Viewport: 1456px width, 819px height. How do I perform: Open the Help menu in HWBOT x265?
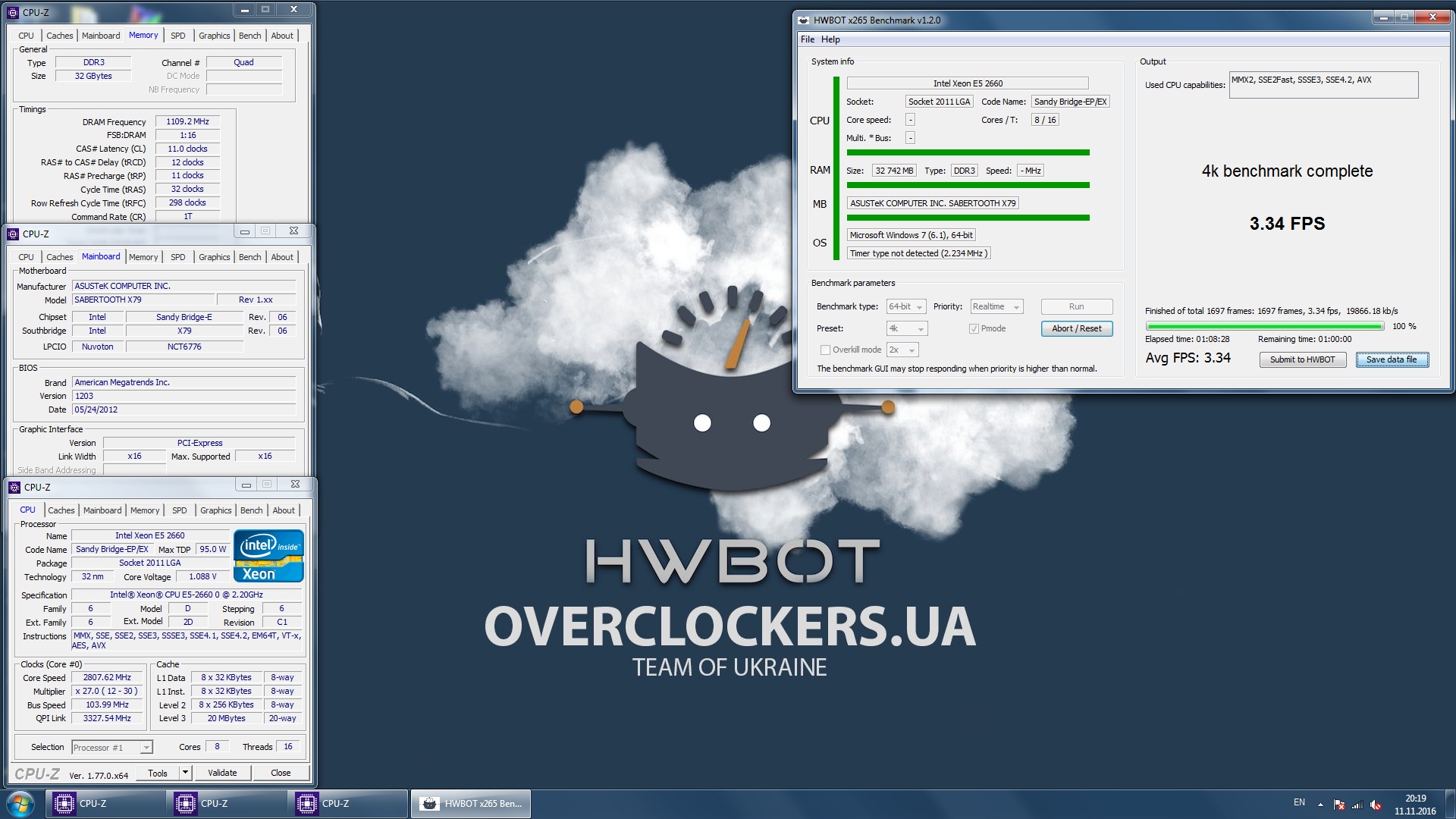pyautogui.click(x=830, y=39)
